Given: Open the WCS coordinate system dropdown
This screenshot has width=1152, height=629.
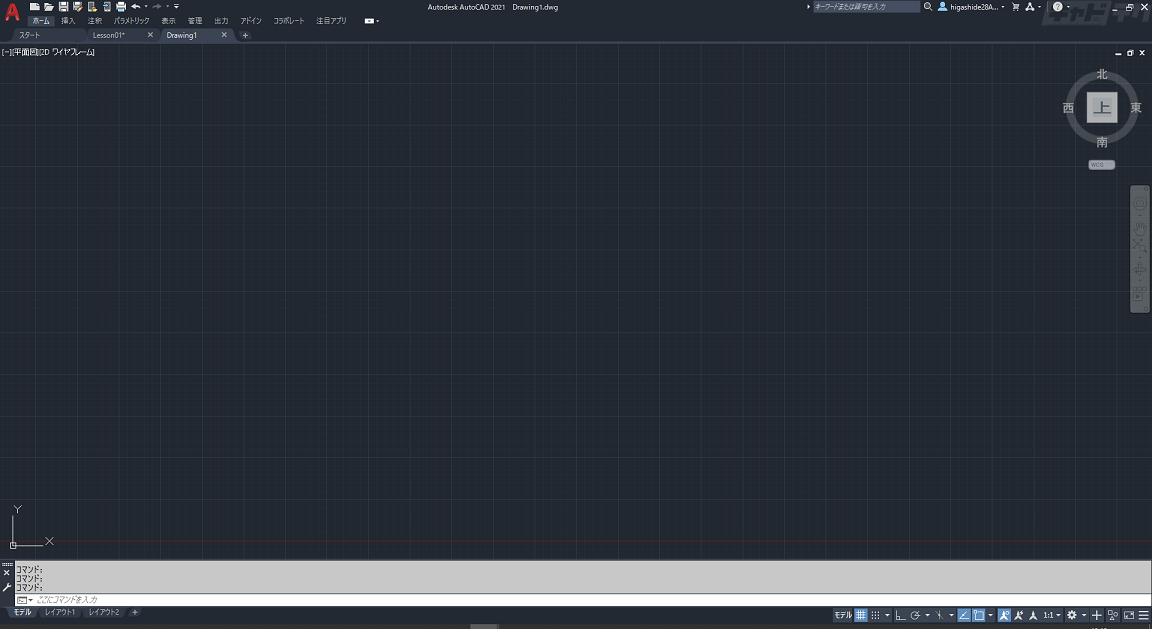Looking at the screenshot, I should 1101,165.
